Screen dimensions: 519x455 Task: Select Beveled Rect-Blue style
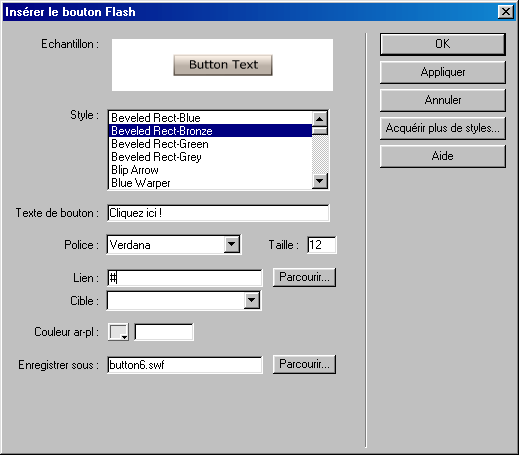tap(210, 118)
